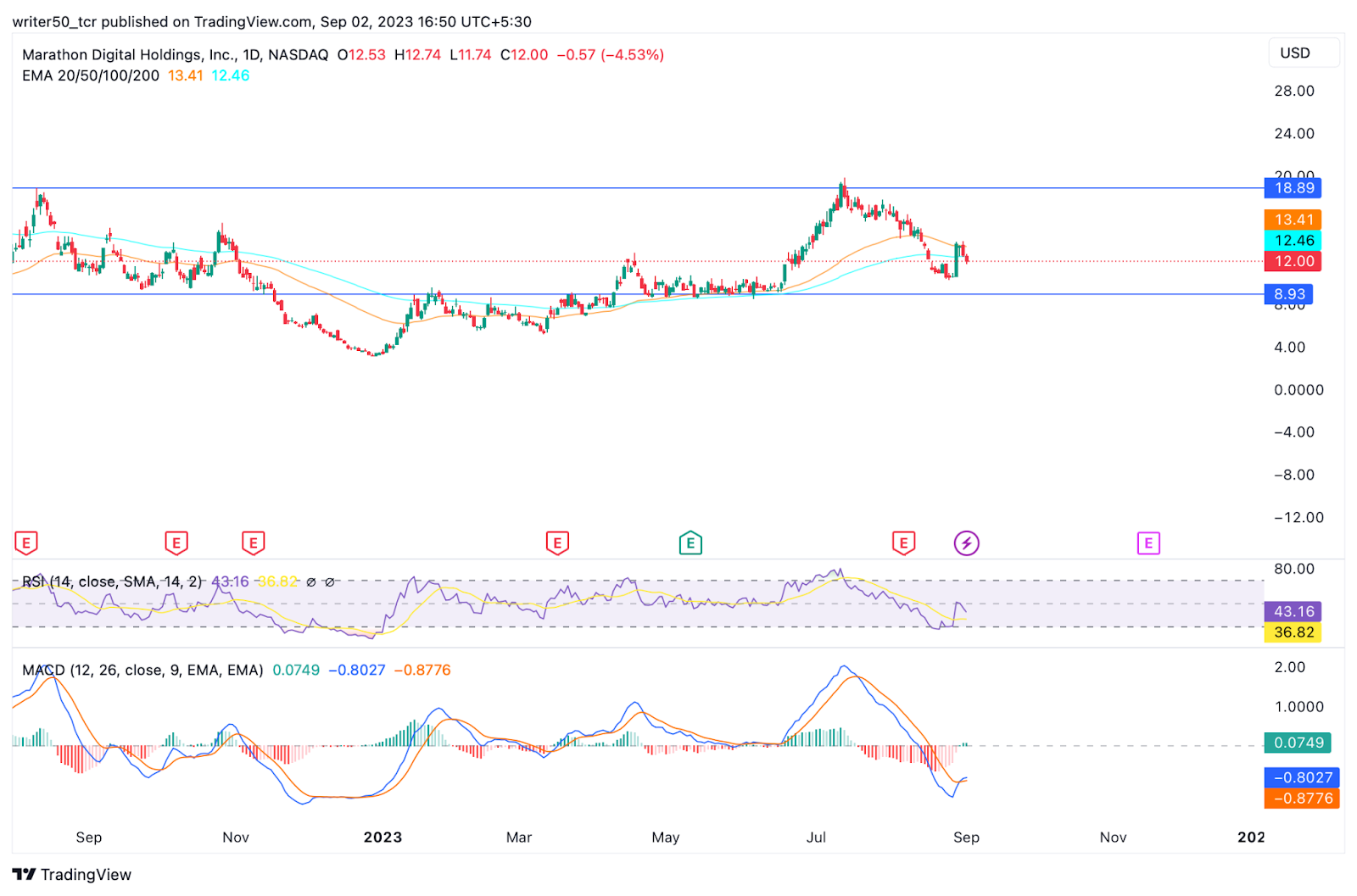
Task: Click the cyan 12.46 EMA axis label
Action: tap(1293, 241)
